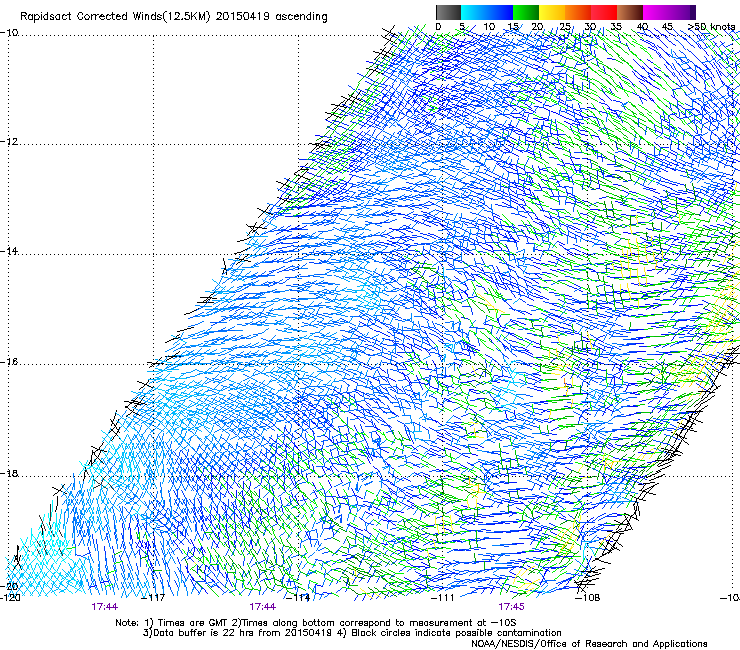Screen dimensions: 740x650
Task: Click the "-120" longitude axis label
Action: pyautogui.click(x=11, y=598)
